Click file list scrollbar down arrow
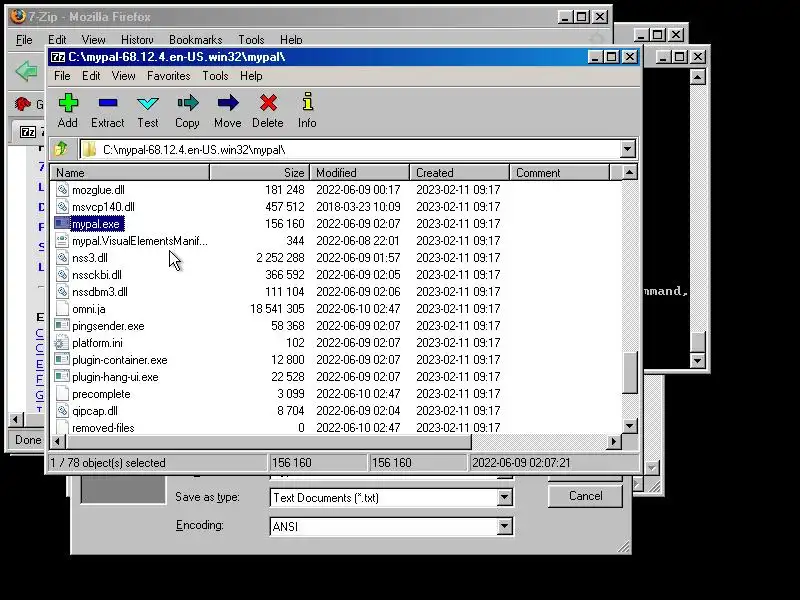Viewport: 800px width, 600px height. [630, 426]
